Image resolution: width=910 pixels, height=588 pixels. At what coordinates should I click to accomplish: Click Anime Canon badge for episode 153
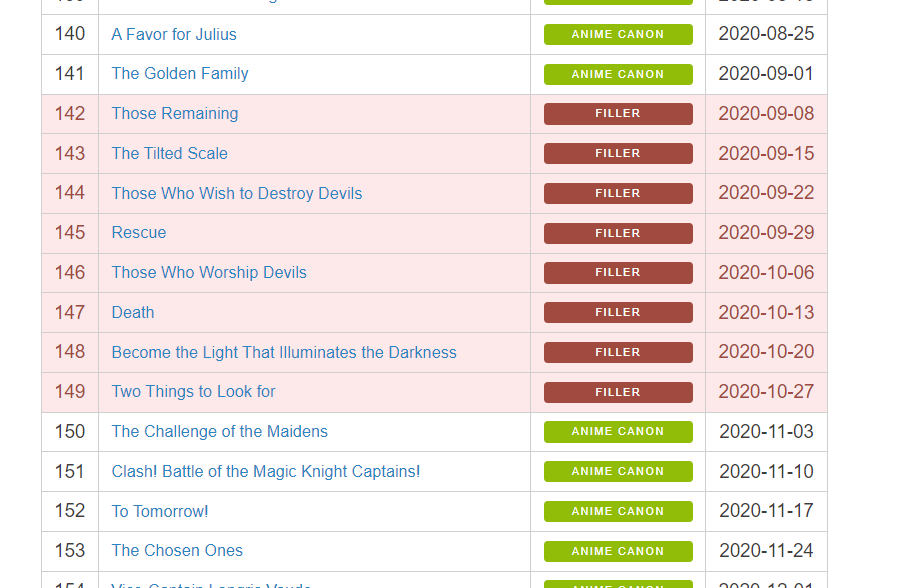pos(618,551)
